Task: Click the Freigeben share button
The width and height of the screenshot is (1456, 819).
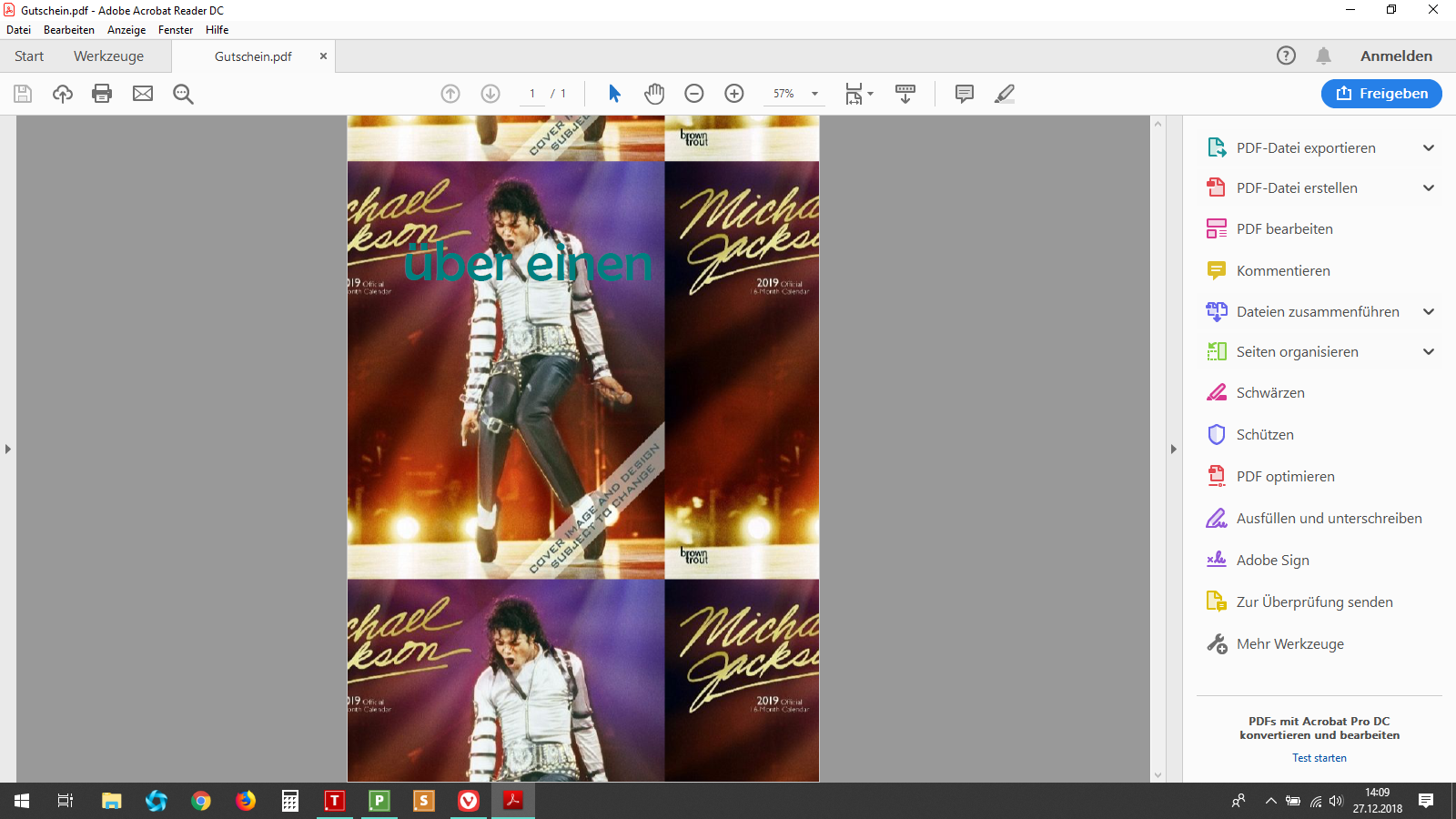Action: tap(1381, 93)
